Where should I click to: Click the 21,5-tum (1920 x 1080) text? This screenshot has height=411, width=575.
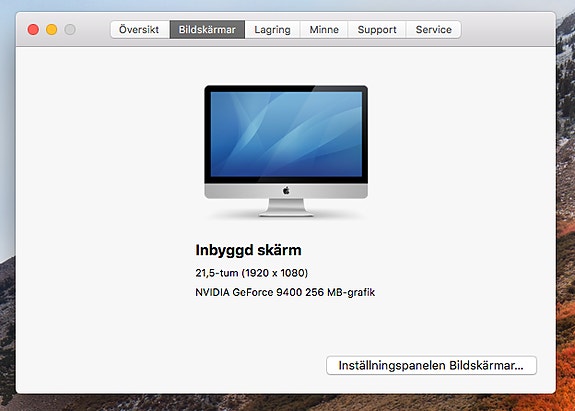(252, 273)
